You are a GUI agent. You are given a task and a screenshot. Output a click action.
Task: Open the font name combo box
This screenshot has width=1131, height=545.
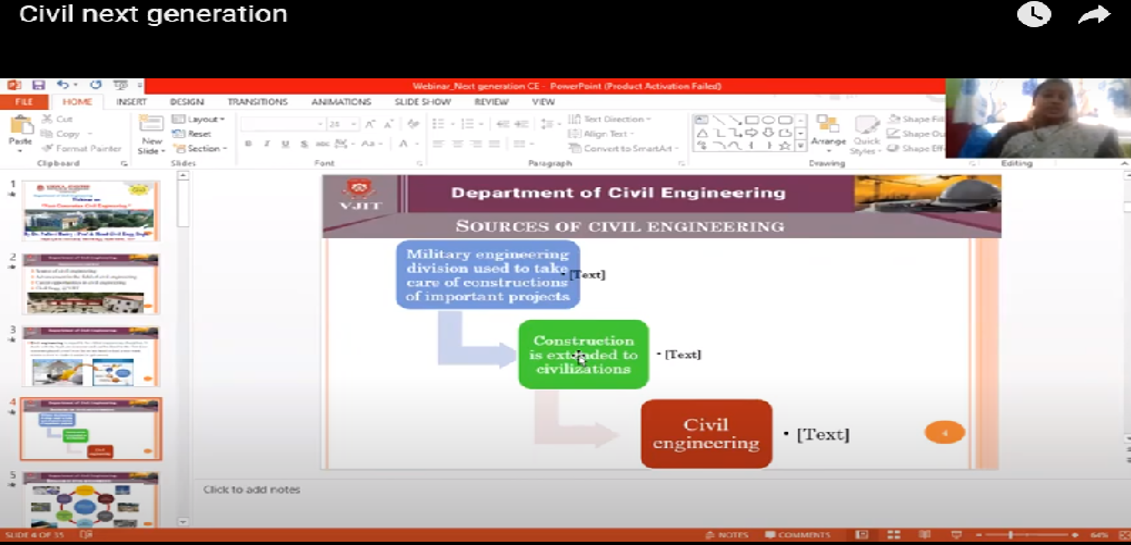tap(282, 124)
